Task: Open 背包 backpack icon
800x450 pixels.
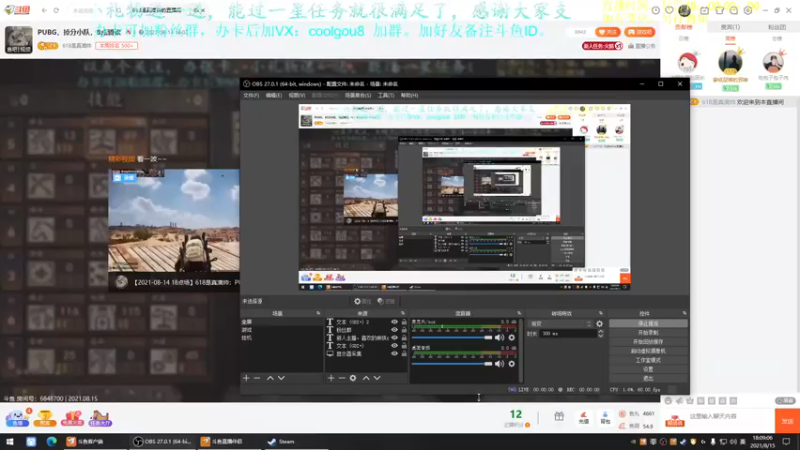Action: click(x=605, y=418)
